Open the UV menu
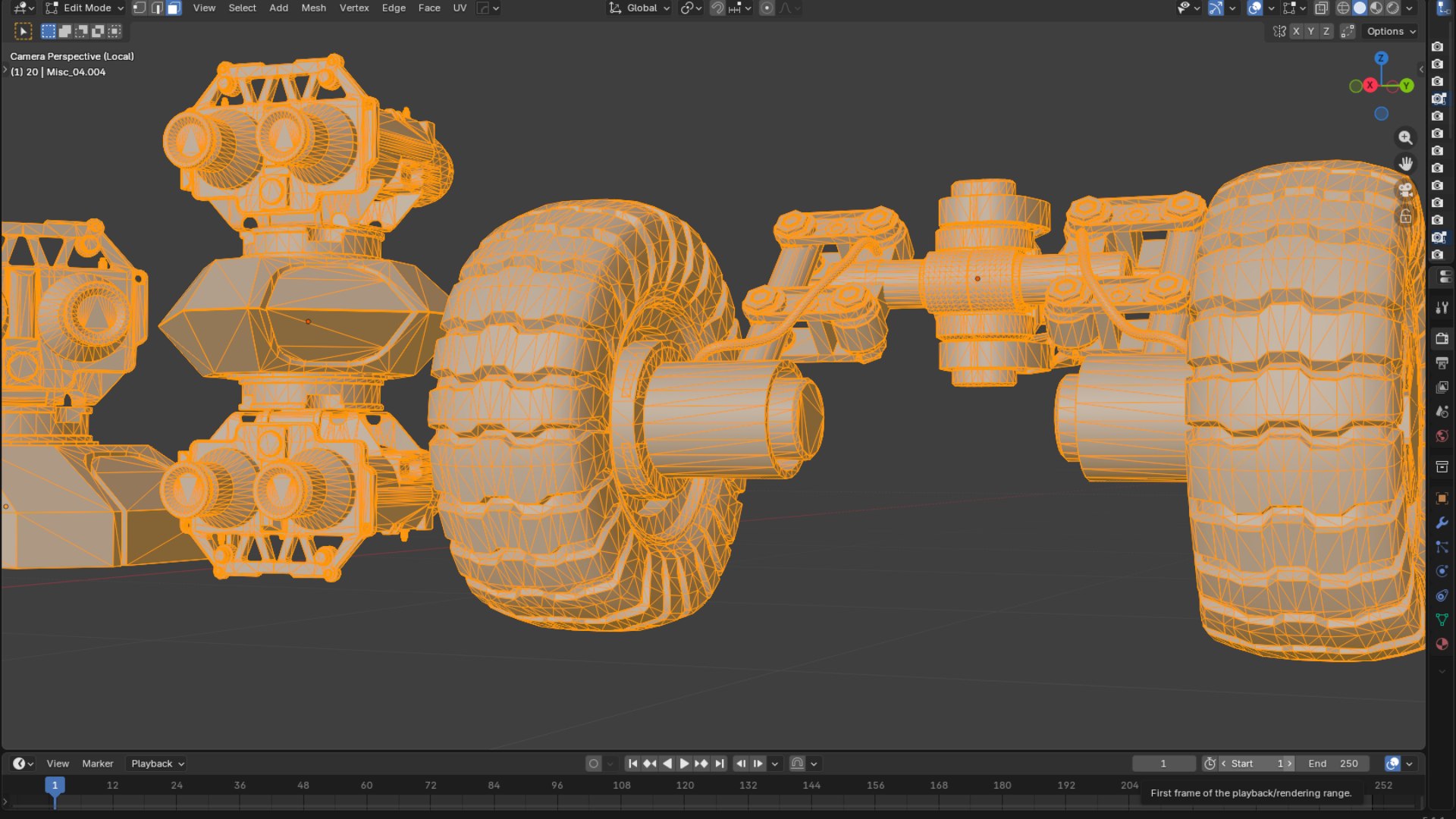The width and height of the screenshot is (1456, 819). pos(460,8)
